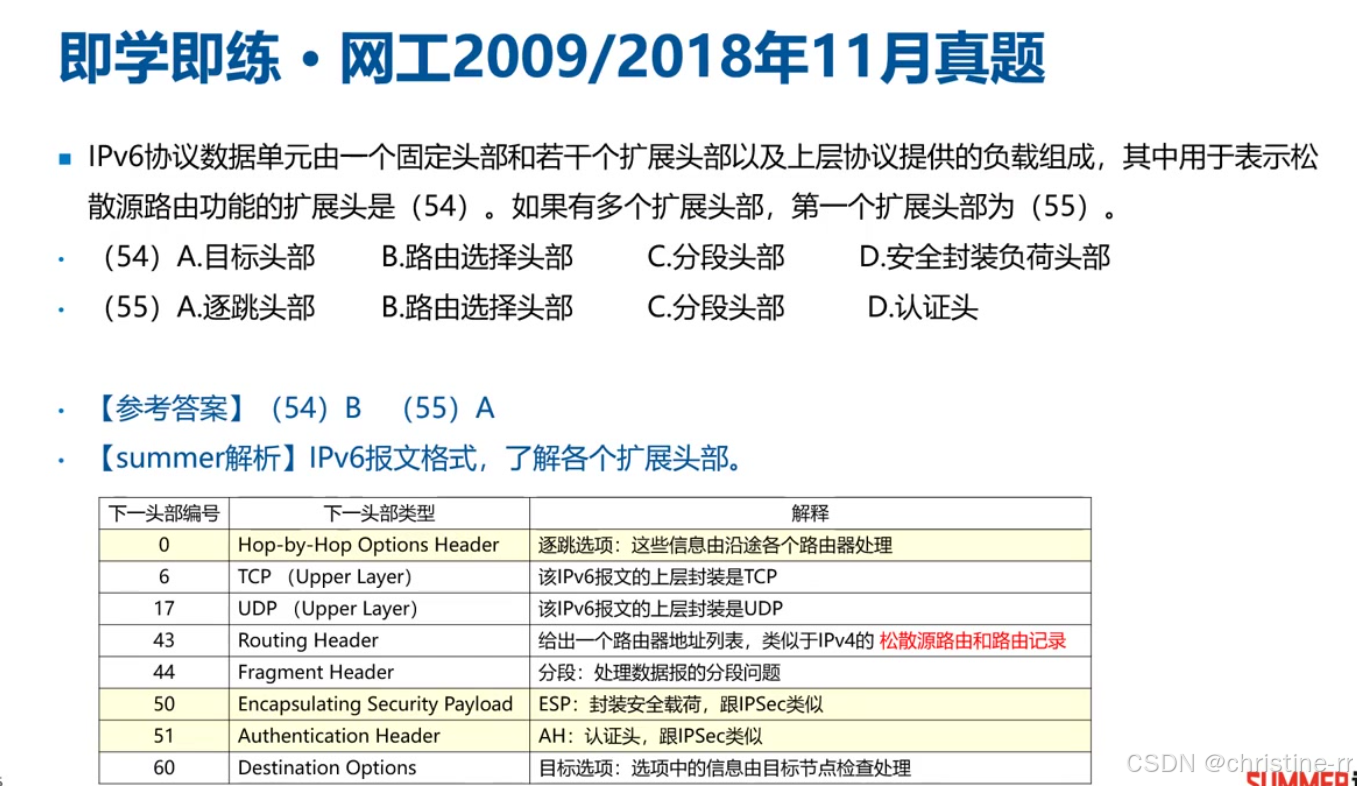The width and height of the screenshot is (1357, 786).
Task: Select option A.逐跳头部 for question 55
Action: click(246, 307)
